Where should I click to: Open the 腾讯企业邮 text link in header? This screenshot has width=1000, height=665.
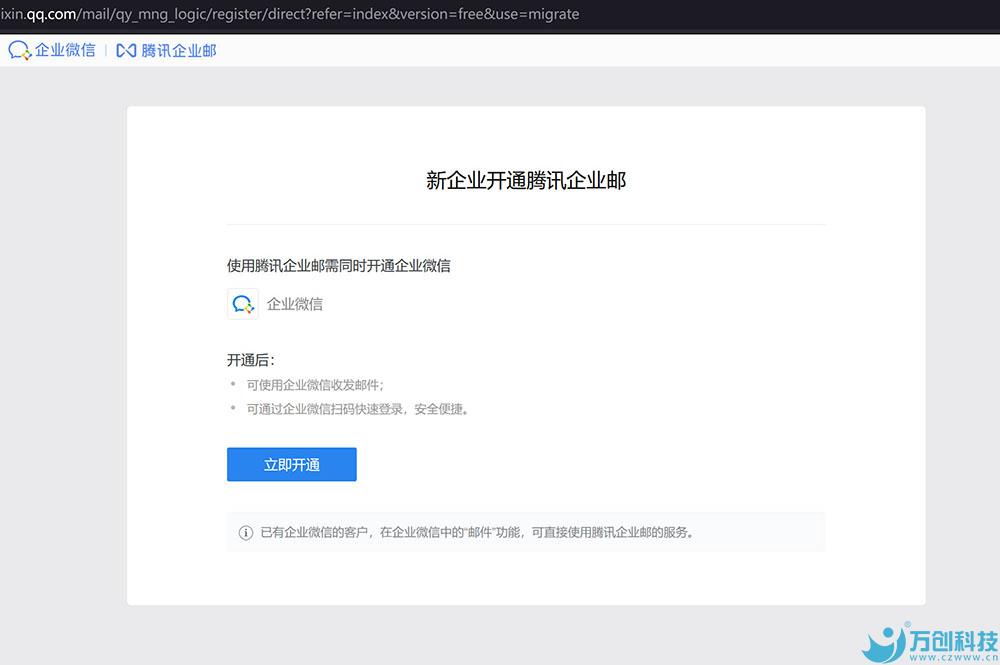pyautogui.click(x=179, y=50)
